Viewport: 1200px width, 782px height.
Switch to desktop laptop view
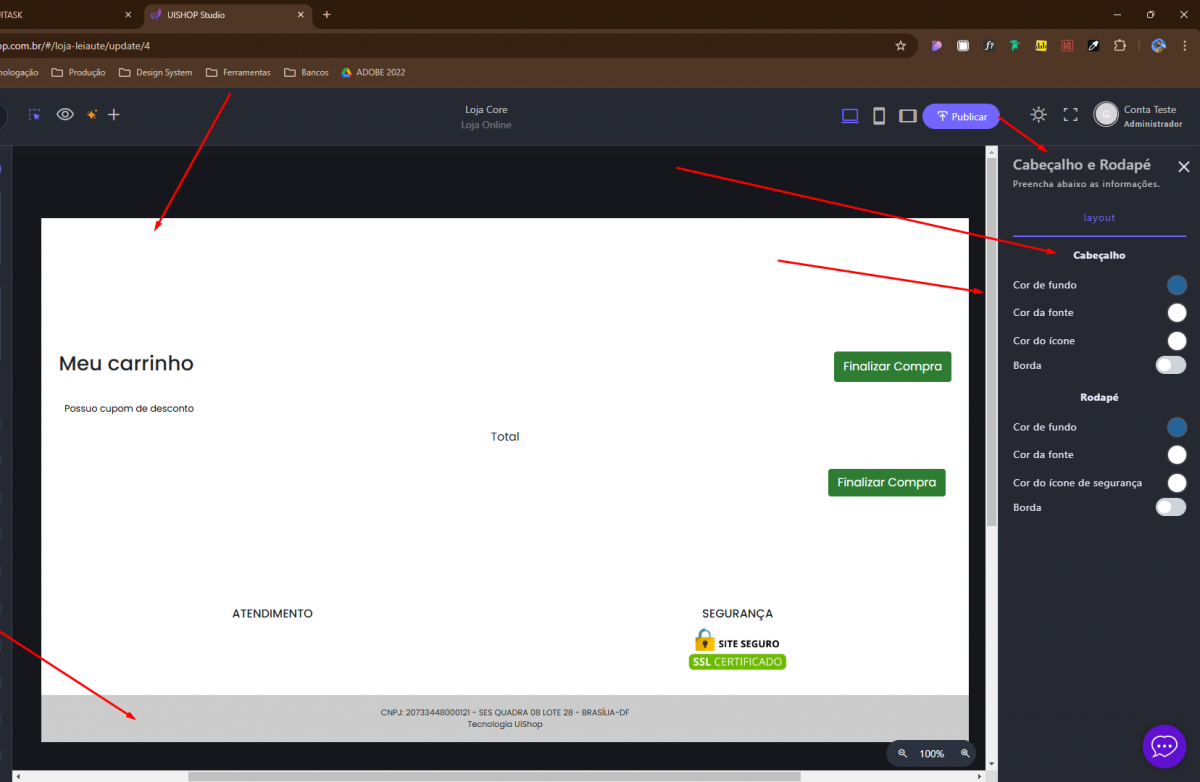point(850,116)
